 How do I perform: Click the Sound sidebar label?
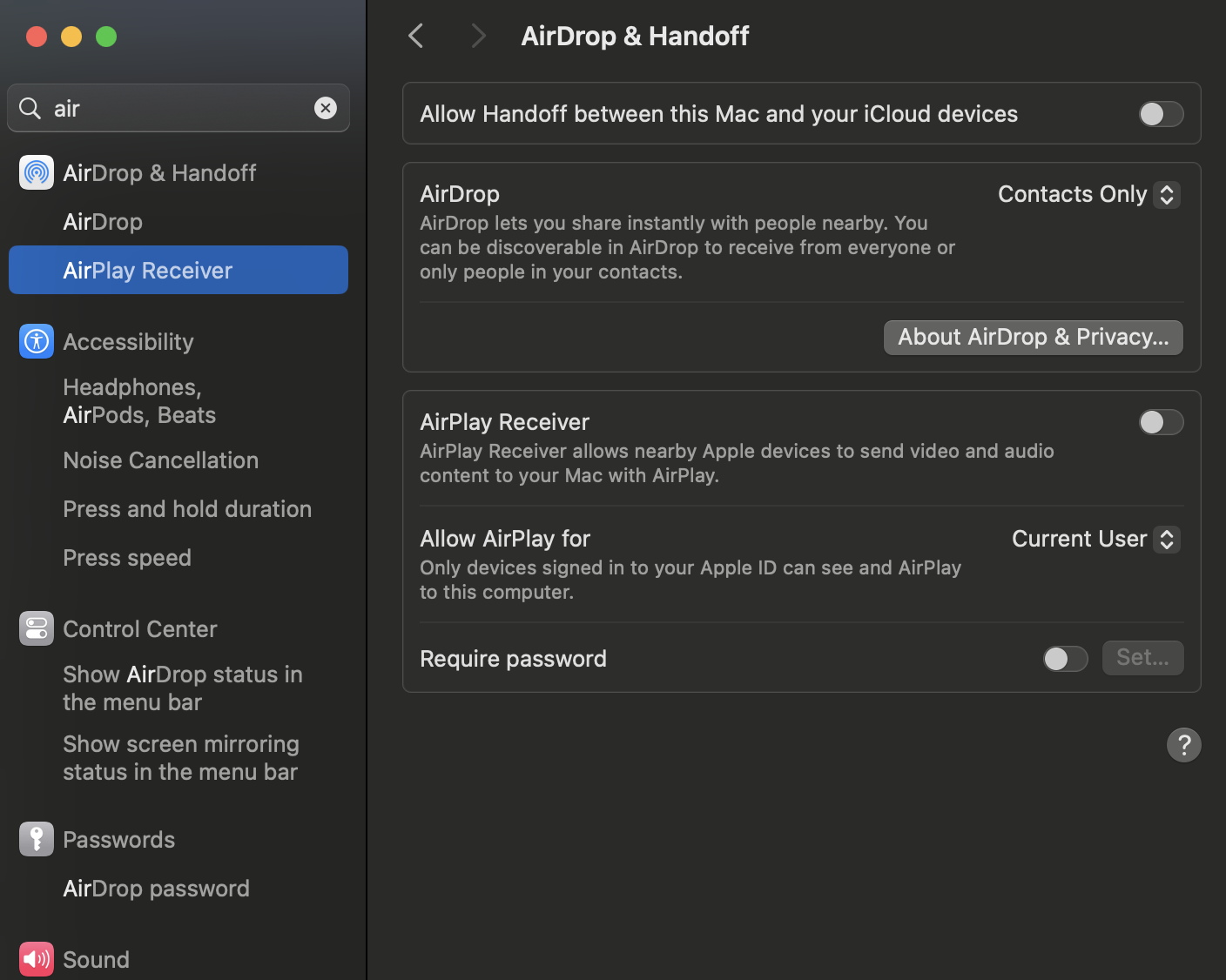pyautogui.click(x=97, y=960)
